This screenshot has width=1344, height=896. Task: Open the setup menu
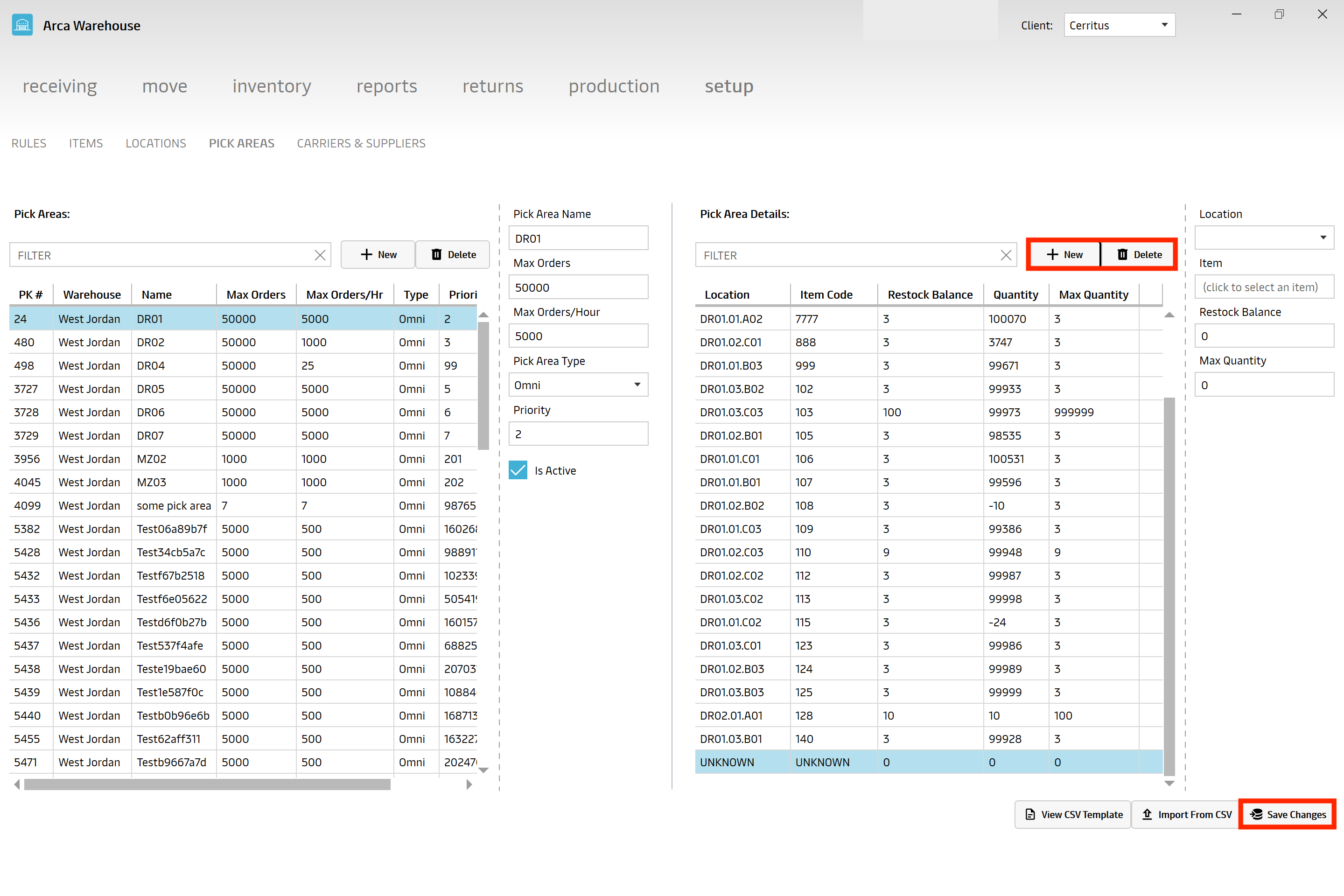coord(728,86)
